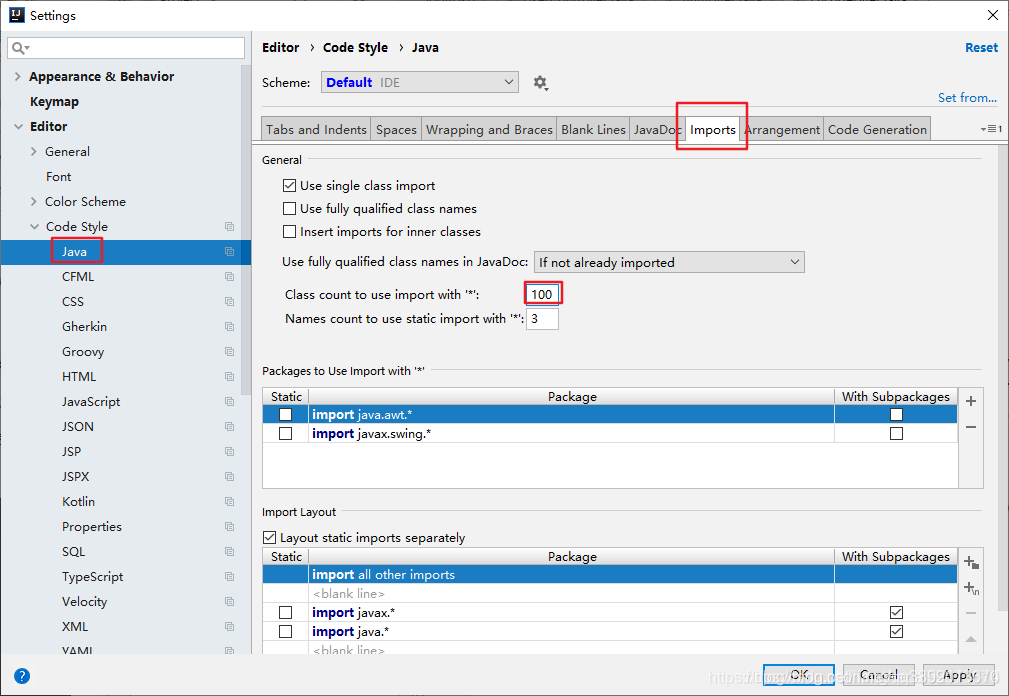Viewport: 1009px width, 696px height.
Task: Click copy icon beside JSON
Action: (x=229, y=426)
